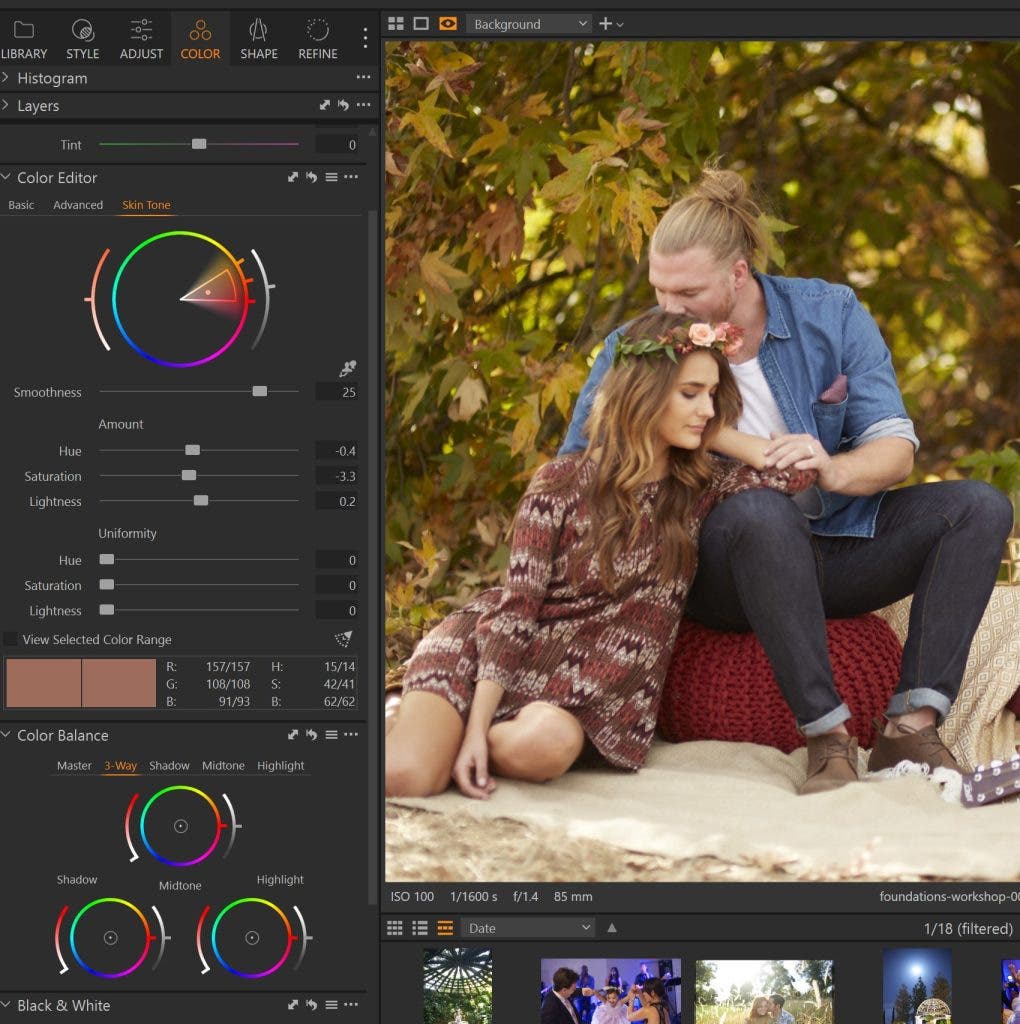Image resolution: width=1020 pixels, height=1024 pixels.
Task: Click Uniformity Saturation slider handle
Action: 107,584
